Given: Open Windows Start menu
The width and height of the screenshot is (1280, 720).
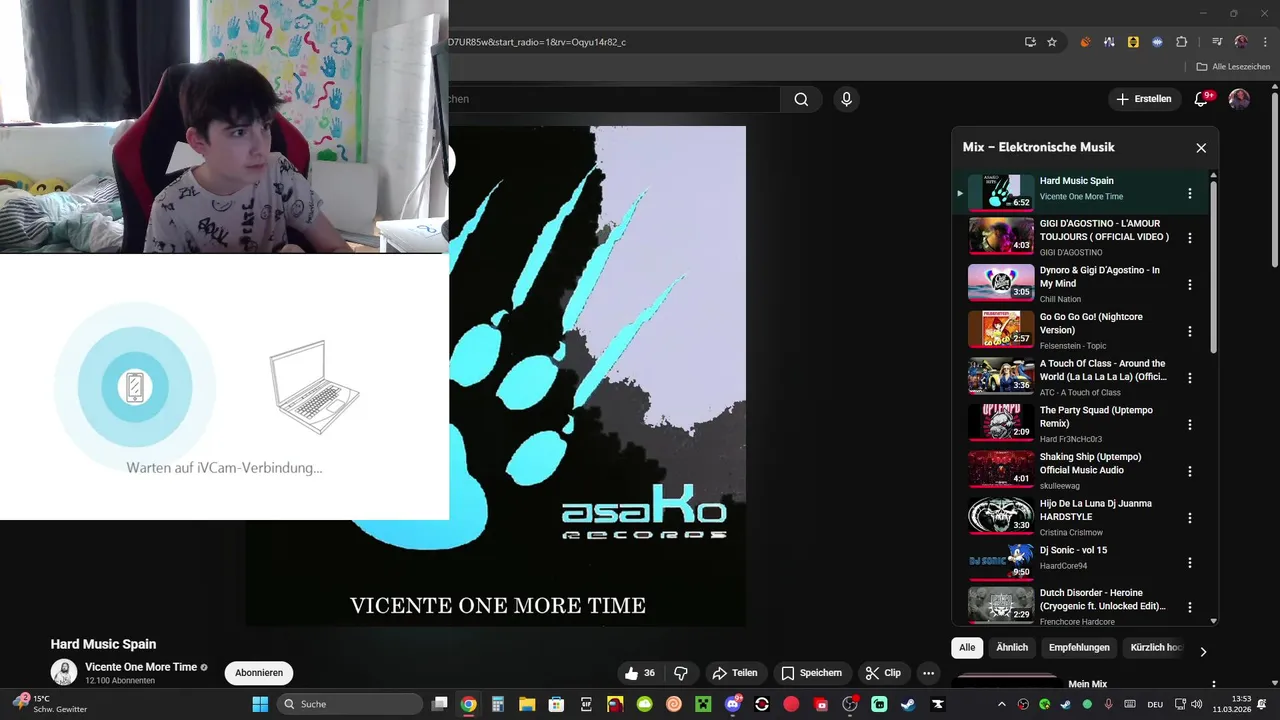Looking at the screenshot, I should 260,704.
